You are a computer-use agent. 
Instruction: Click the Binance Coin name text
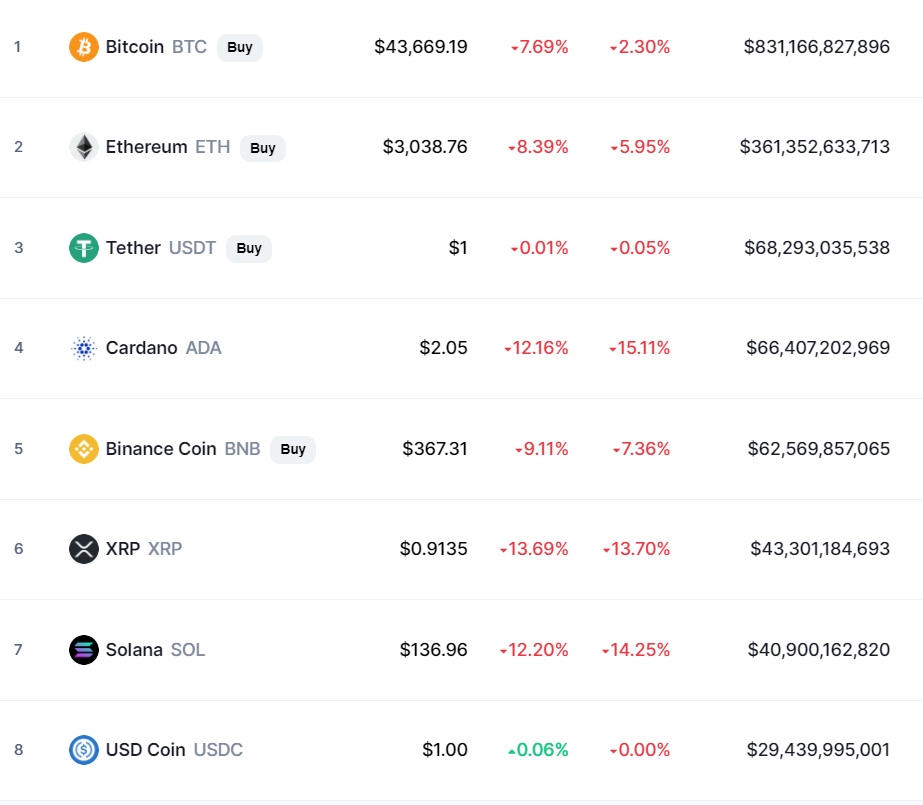click(x=161, y=449)
